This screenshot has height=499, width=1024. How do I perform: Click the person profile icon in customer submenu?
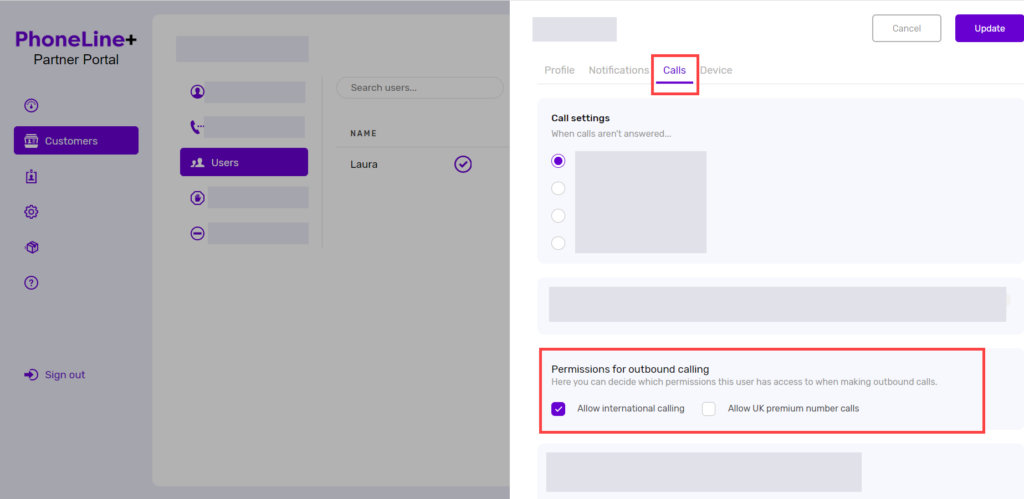197,92
